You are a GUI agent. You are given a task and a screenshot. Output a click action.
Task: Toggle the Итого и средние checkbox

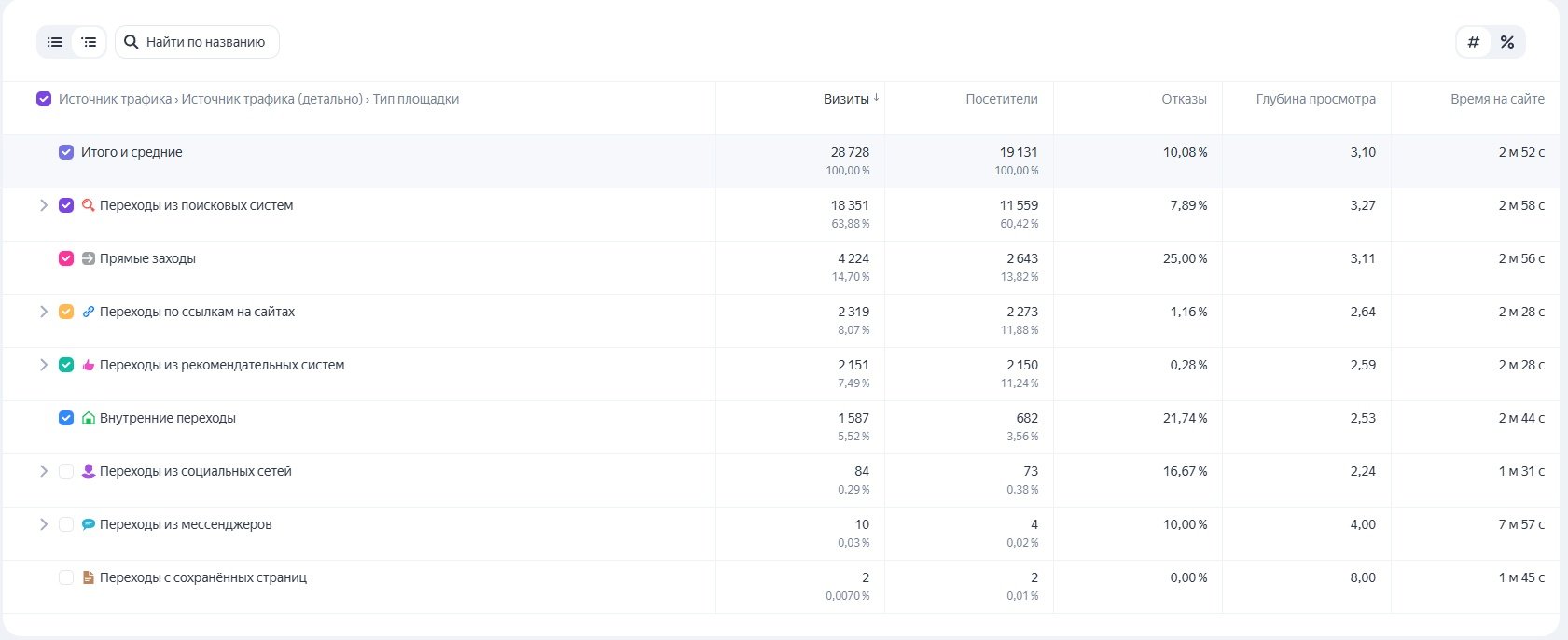coord(66,152)
